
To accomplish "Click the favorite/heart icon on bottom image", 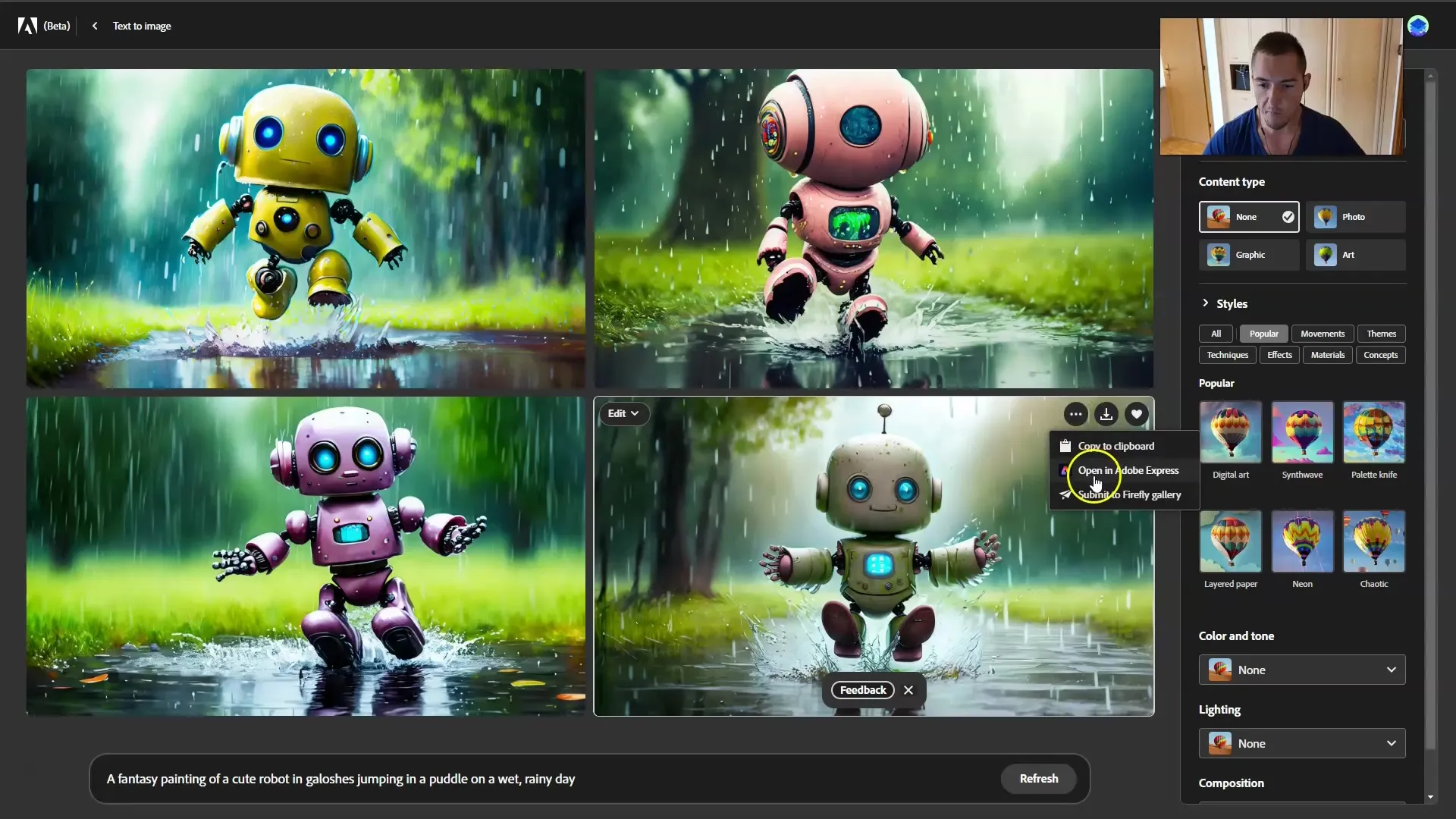I will click(1137, 413).
